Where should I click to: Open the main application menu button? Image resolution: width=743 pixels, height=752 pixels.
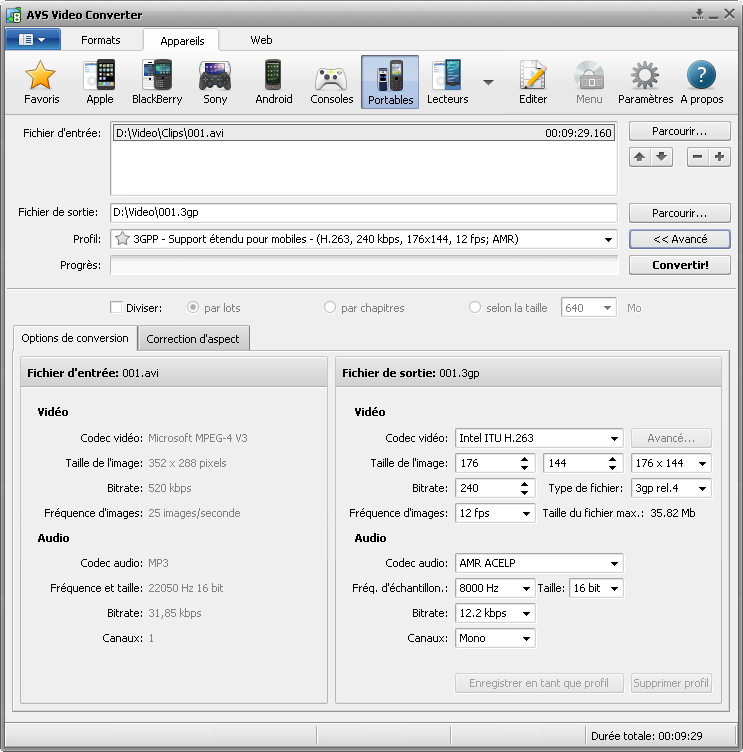(33, 39)
